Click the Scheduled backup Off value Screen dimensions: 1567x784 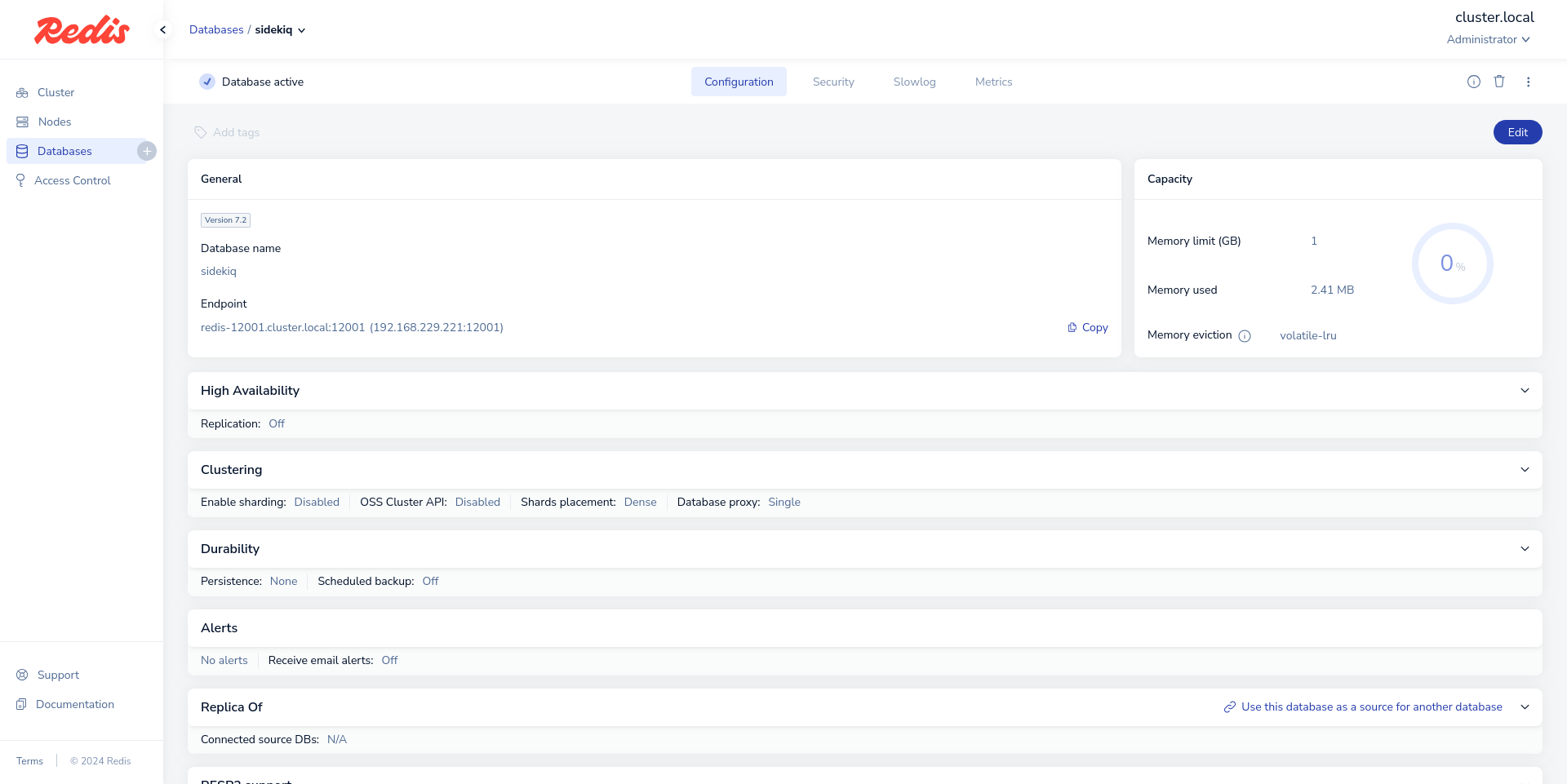[430, 582]
